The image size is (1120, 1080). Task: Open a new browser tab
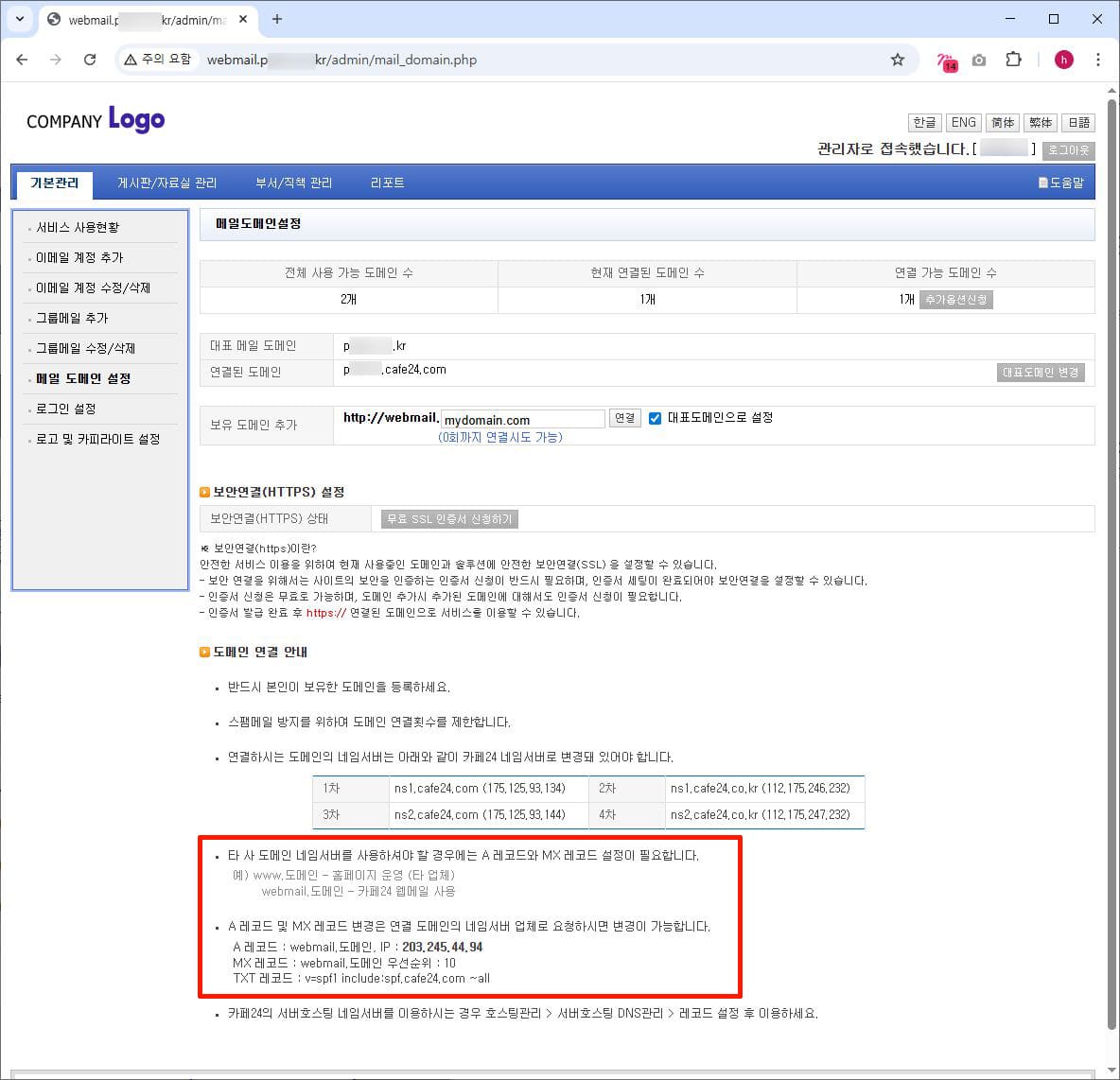point(277,19)
